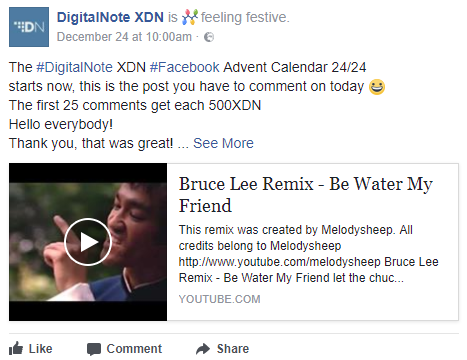Play the Bruce Lee Remix video
Viewport: 467px width, 360px height.
[88, 242]
